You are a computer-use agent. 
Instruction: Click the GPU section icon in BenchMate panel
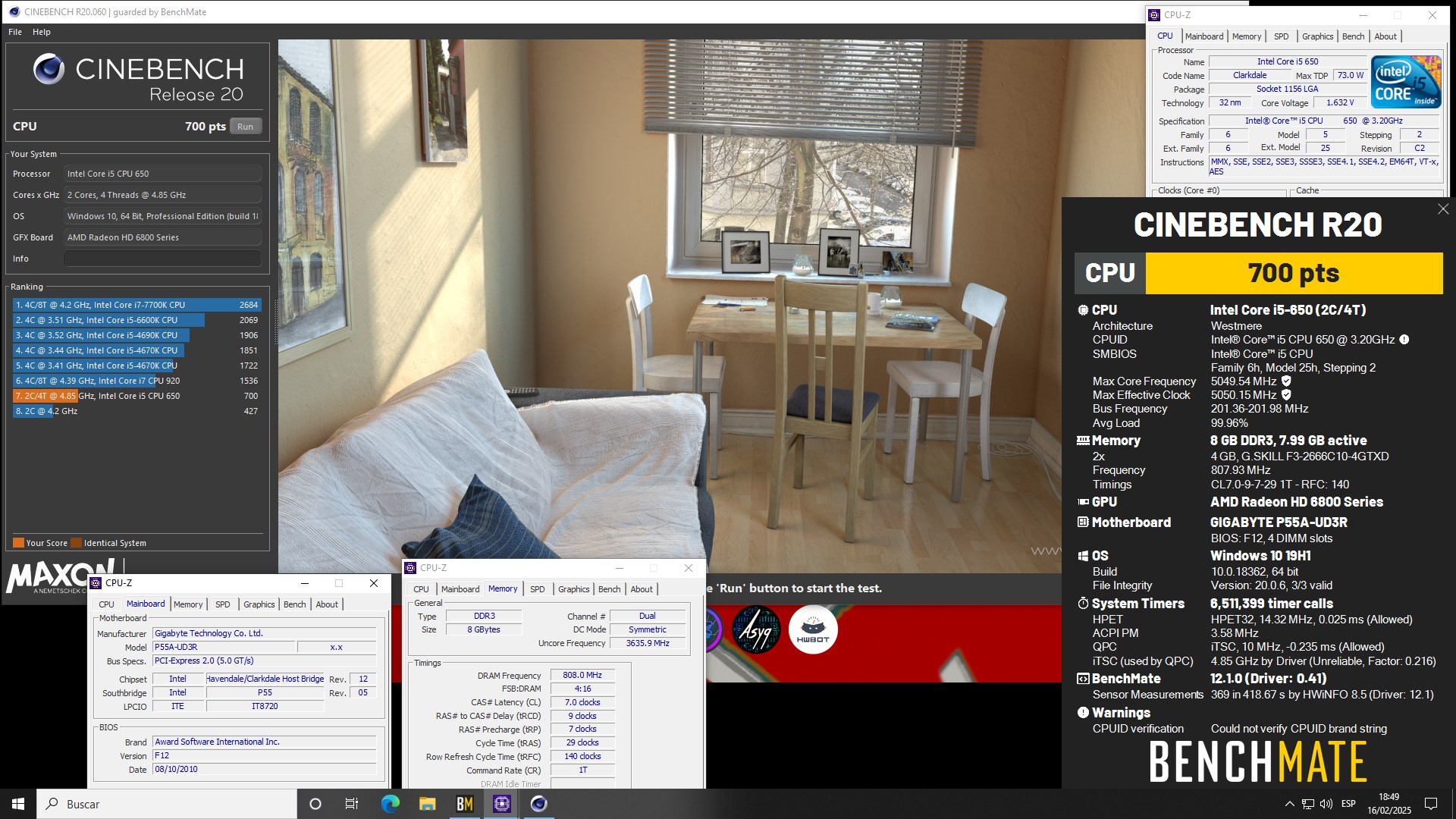tap(1083, 502)
